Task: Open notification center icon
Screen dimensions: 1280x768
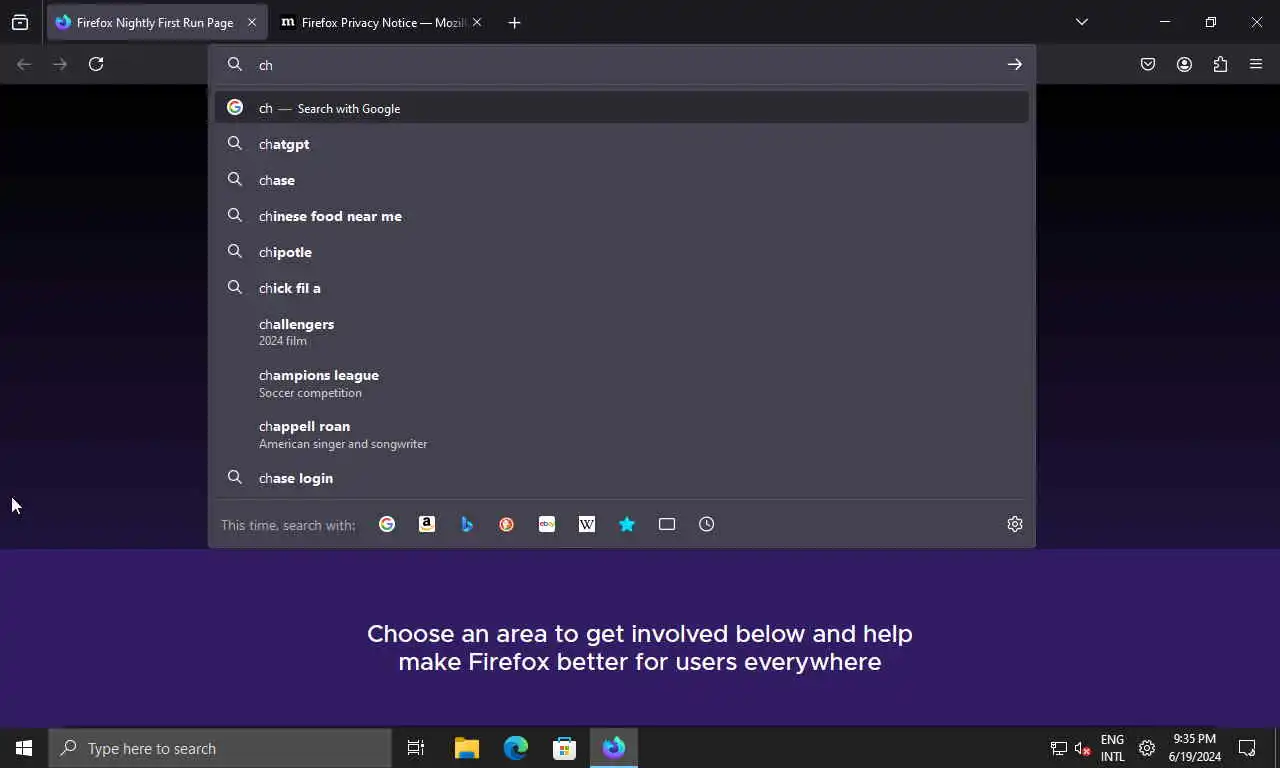Action: coord(1247,748)
